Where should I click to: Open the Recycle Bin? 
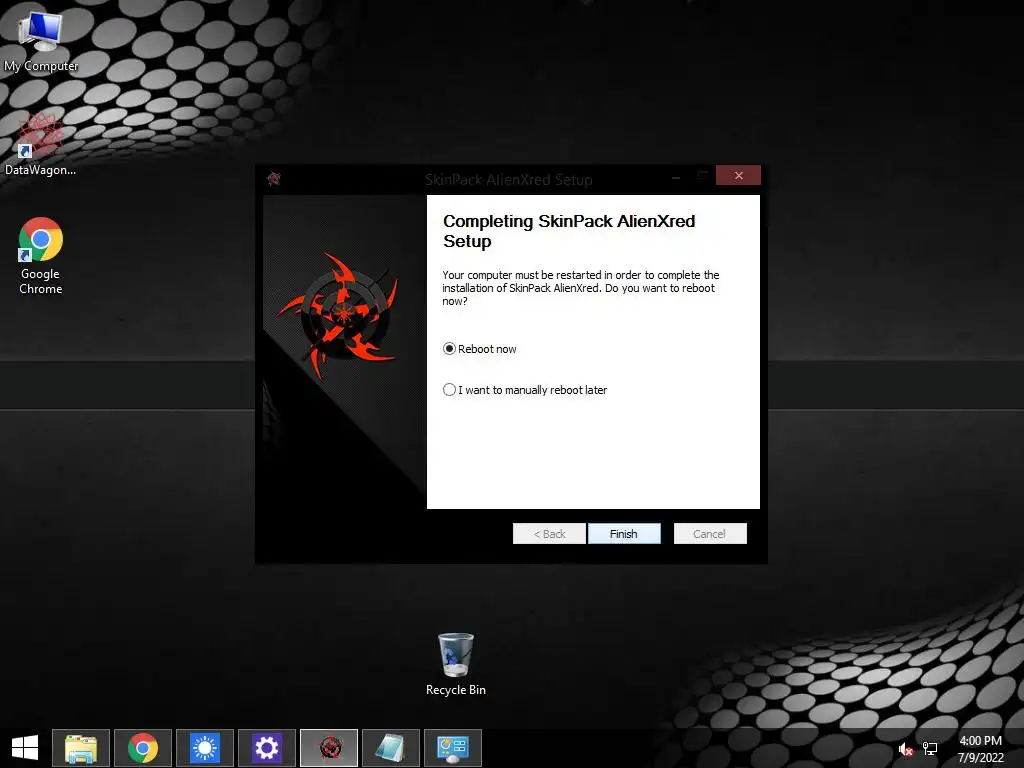pyautogui.click(x=456, y=664)
